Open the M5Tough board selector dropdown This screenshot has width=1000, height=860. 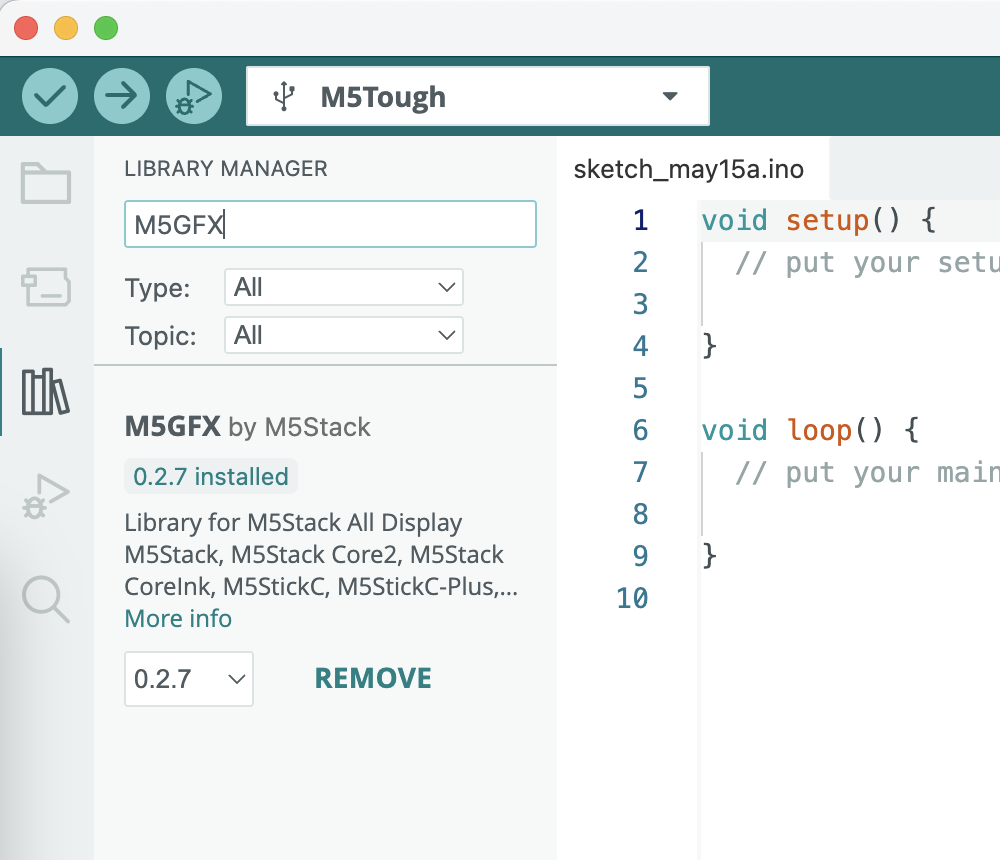pos(478,96)
